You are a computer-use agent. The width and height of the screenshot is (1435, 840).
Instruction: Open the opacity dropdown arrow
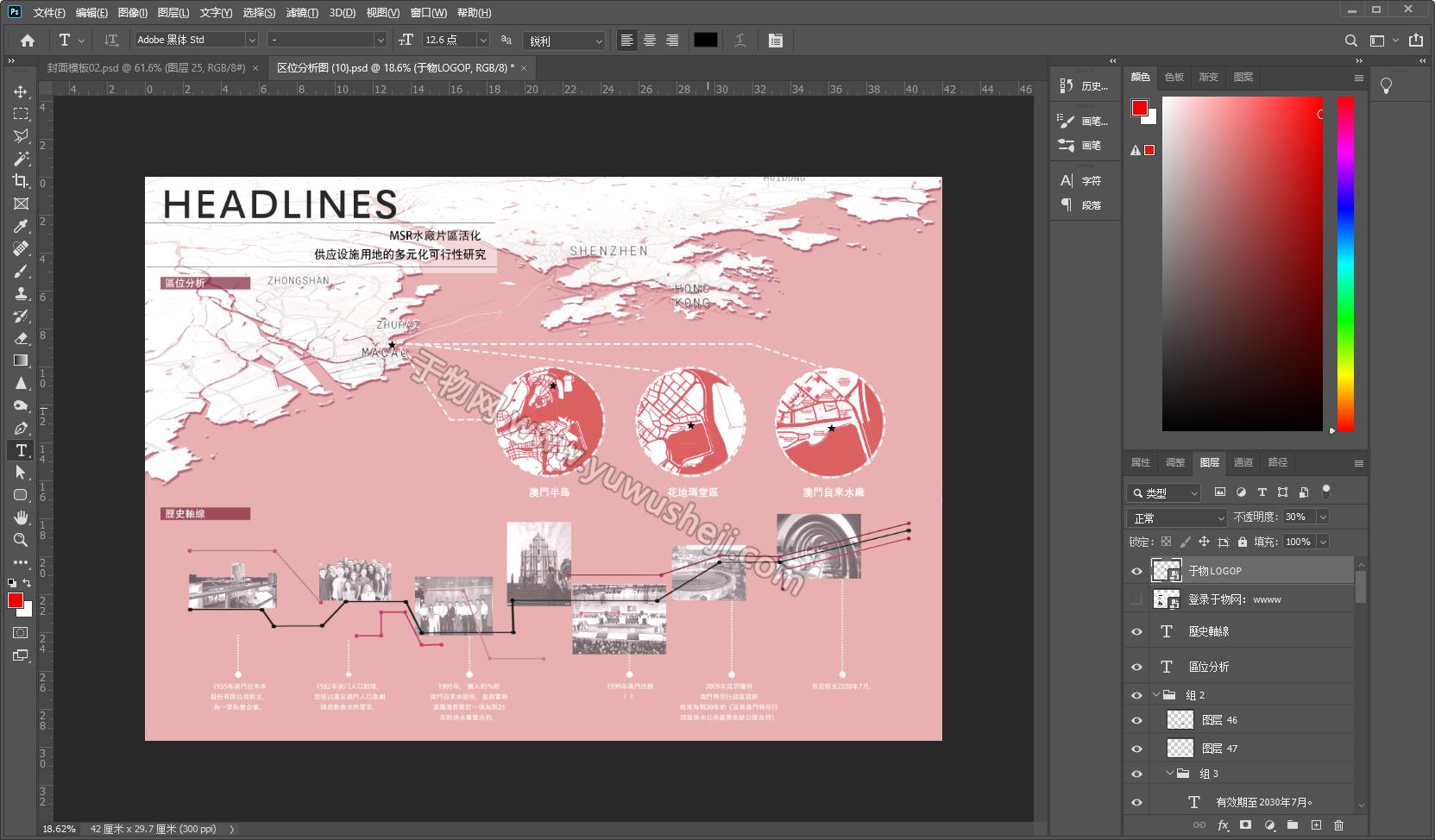pos(1323,517)
